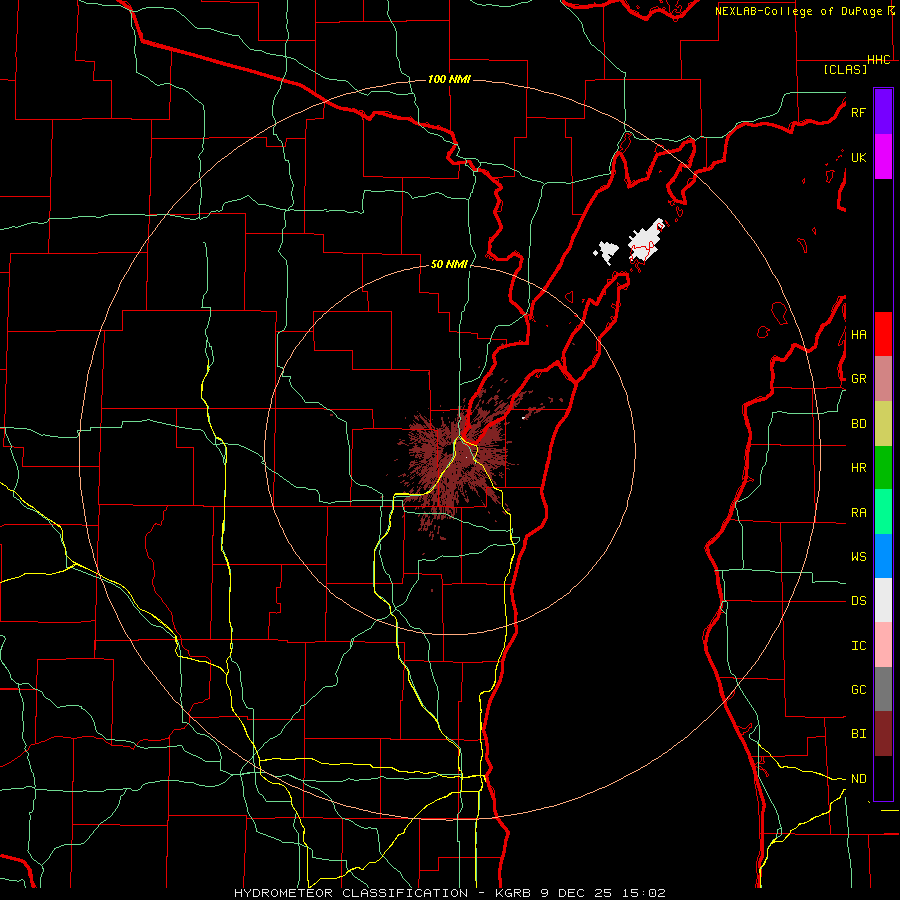Click the HR green legend swatch
The height and width of the screenshot is (900, 900).
(883, 468)
